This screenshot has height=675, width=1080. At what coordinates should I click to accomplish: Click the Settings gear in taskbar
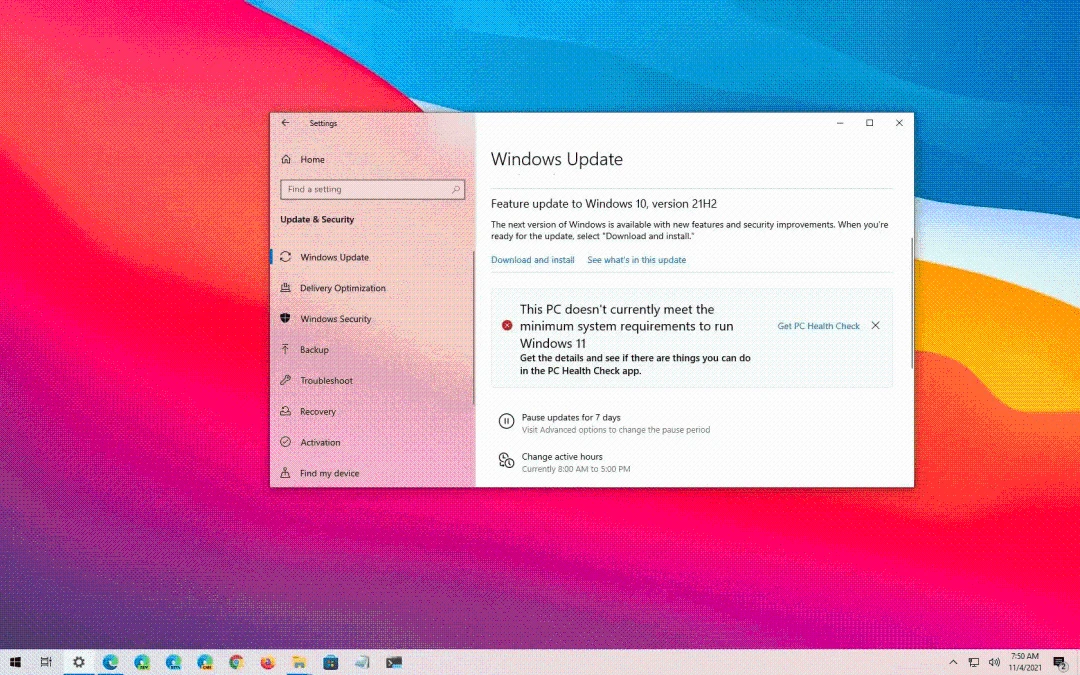point(79,662)
